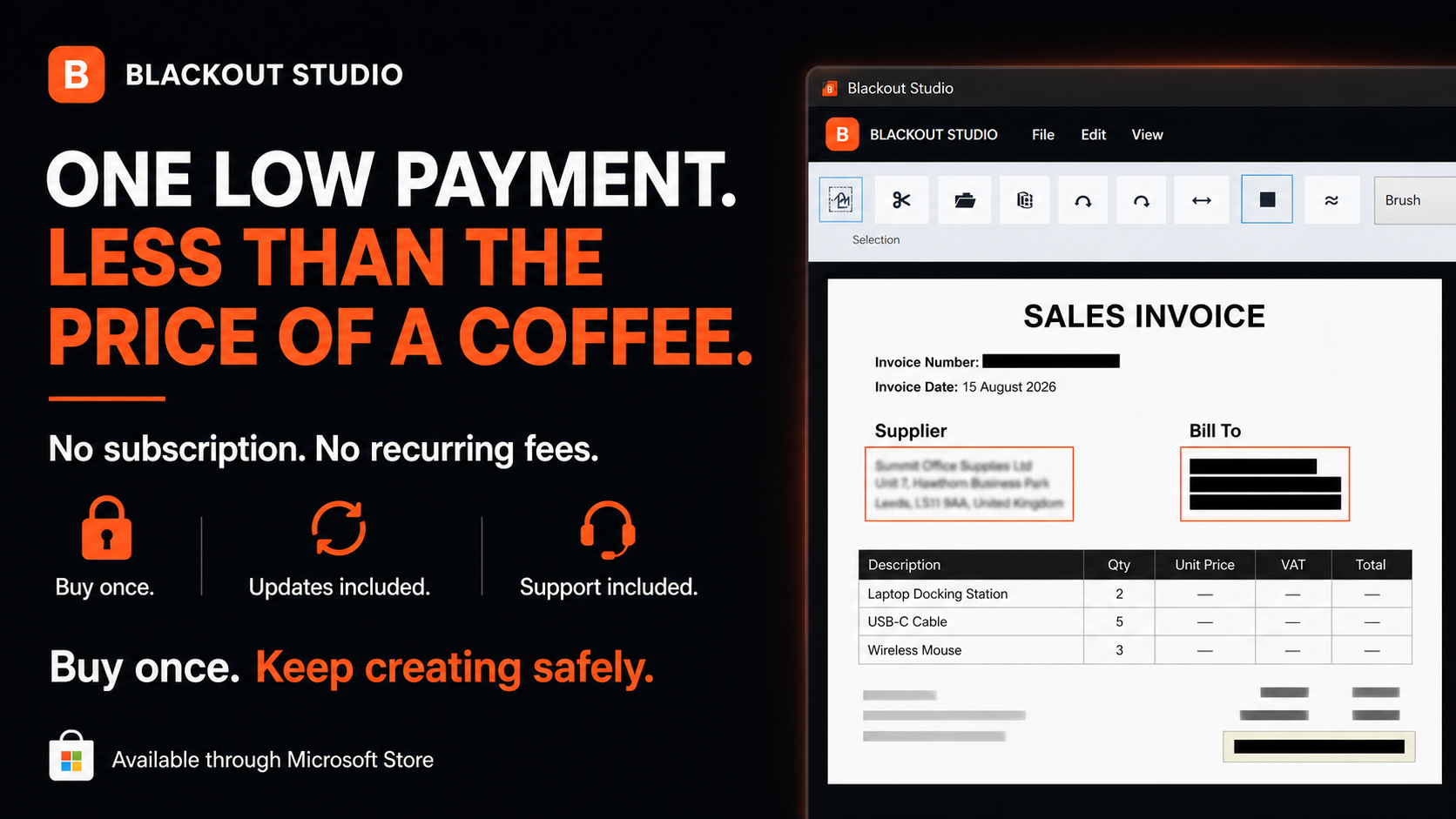Image resolution: width=1456 pixels, height=819 pixels.
Task: Open the File menu
Action: tap(1042, 135)
